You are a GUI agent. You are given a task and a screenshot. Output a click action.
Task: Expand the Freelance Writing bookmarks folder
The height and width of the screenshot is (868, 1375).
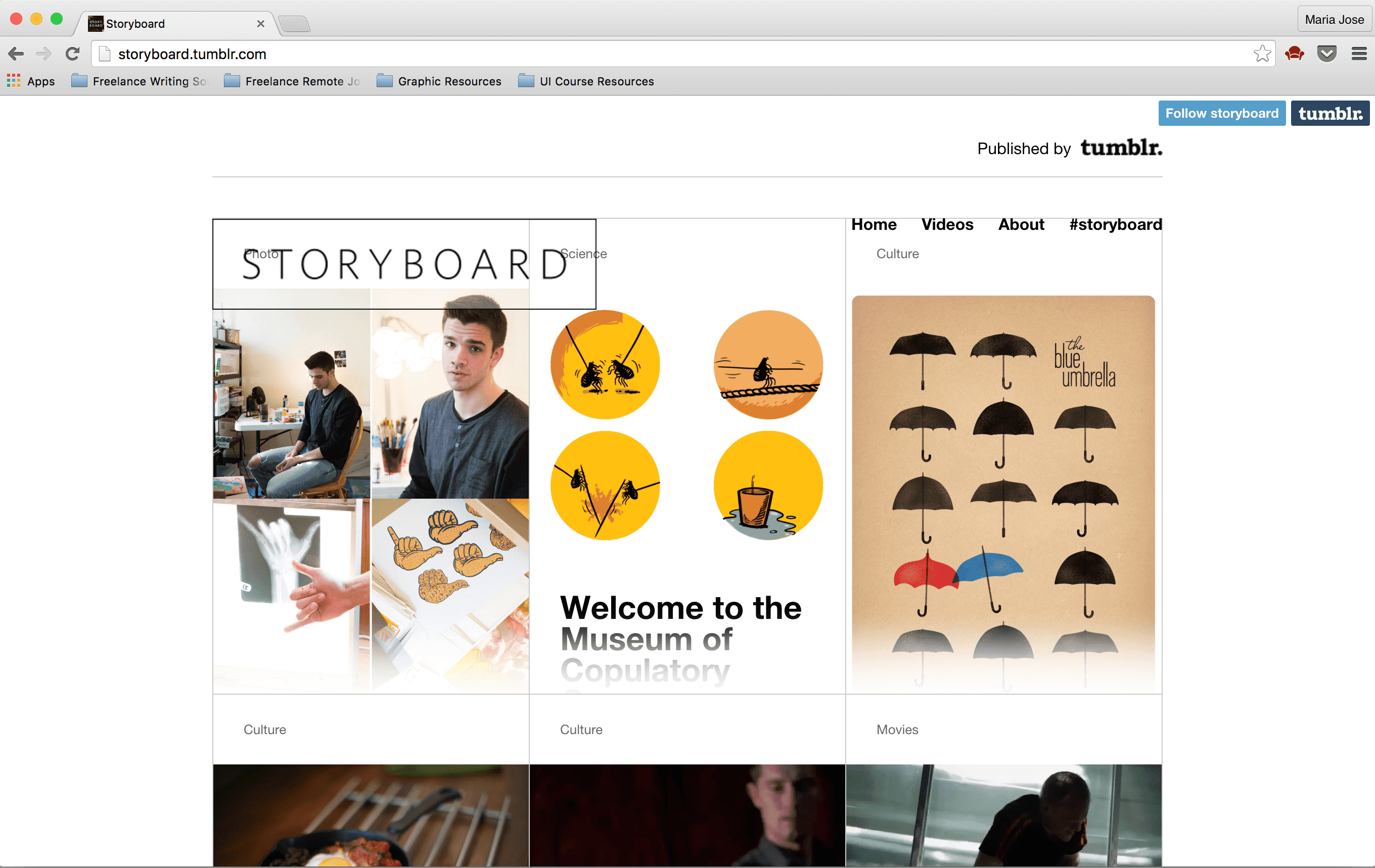pyautogui.click(x=141, y=81)
